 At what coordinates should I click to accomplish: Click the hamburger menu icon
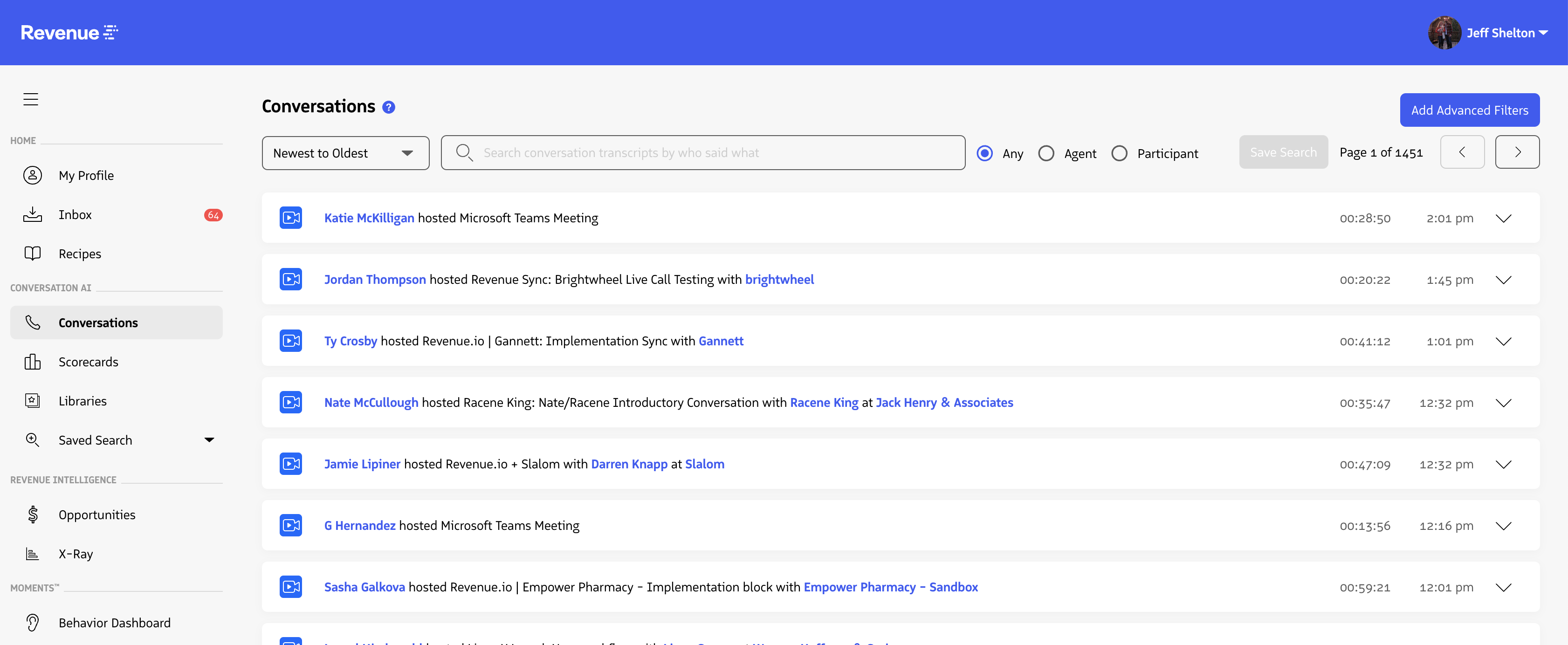click(30, 99)
